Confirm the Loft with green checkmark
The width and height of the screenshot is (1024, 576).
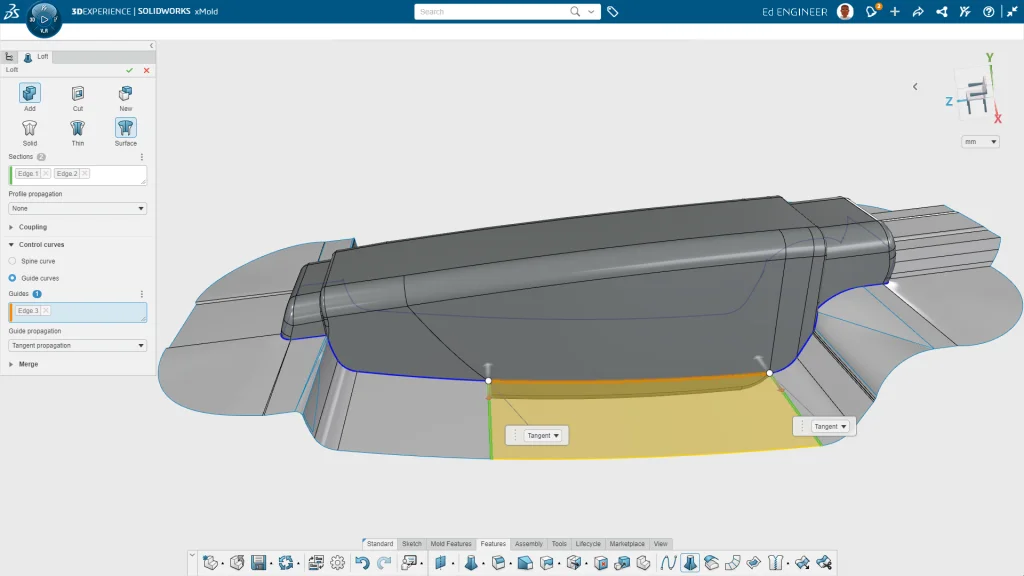pyautogui.click(x=129, y=70)
